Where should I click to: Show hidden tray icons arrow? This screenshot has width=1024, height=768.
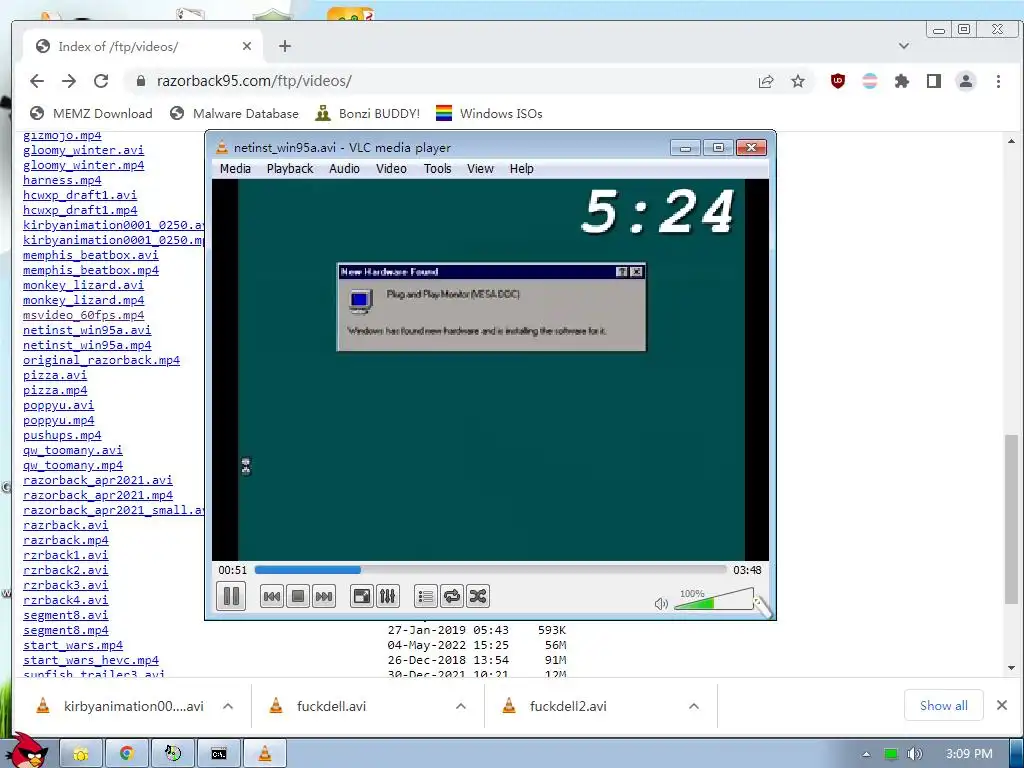point(866,754)
